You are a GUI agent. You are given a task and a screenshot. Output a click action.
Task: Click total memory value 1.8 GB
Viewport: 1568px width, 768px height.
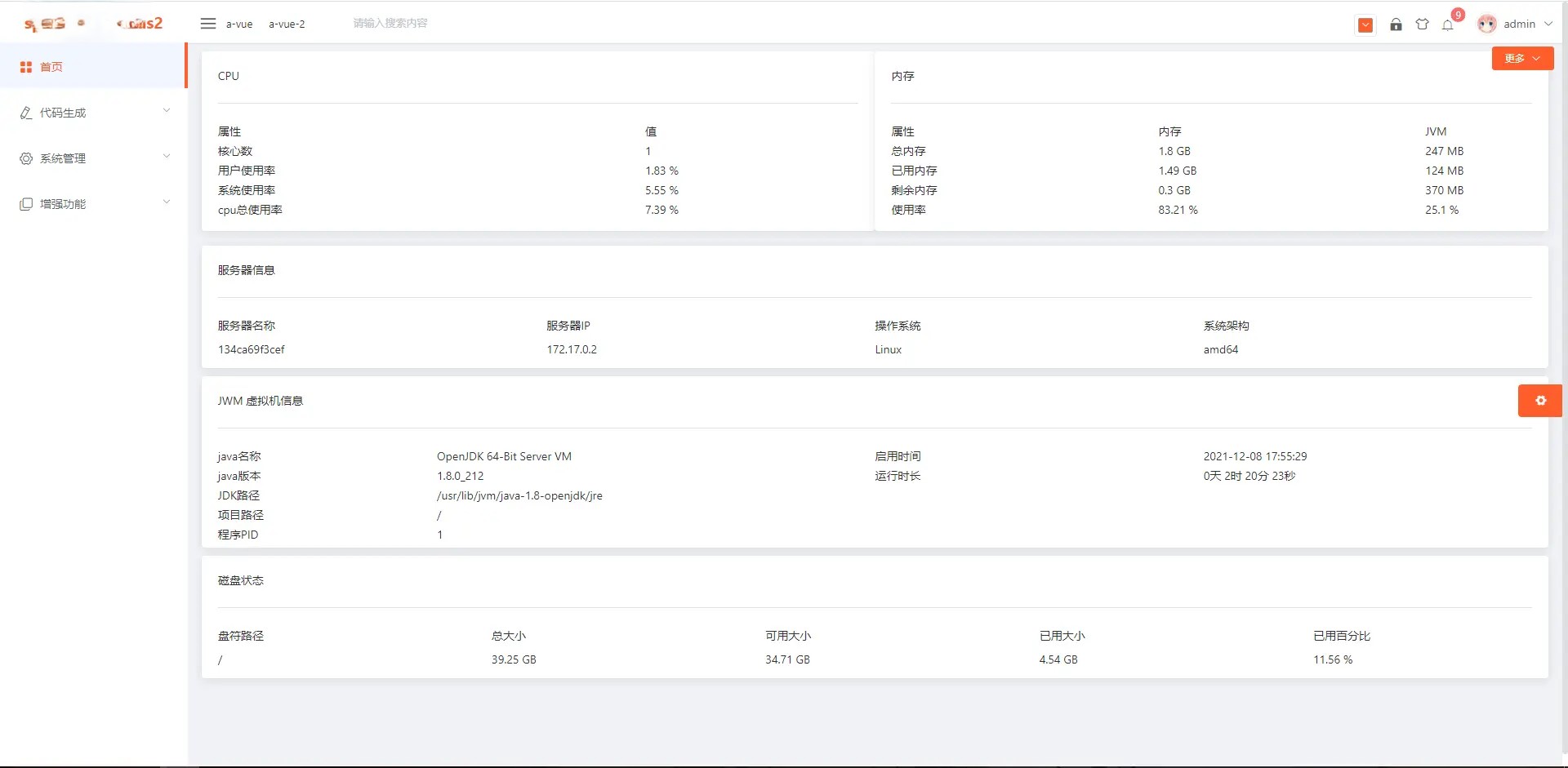tap(1174, 151)
